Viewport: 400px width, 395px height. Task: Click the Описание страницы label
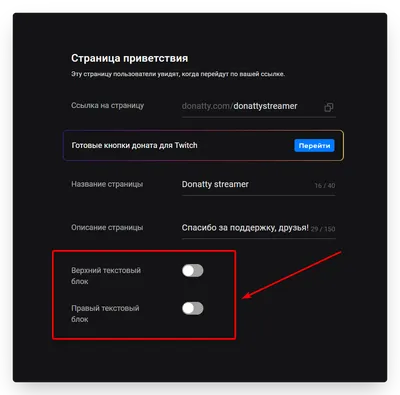point(107,228)
